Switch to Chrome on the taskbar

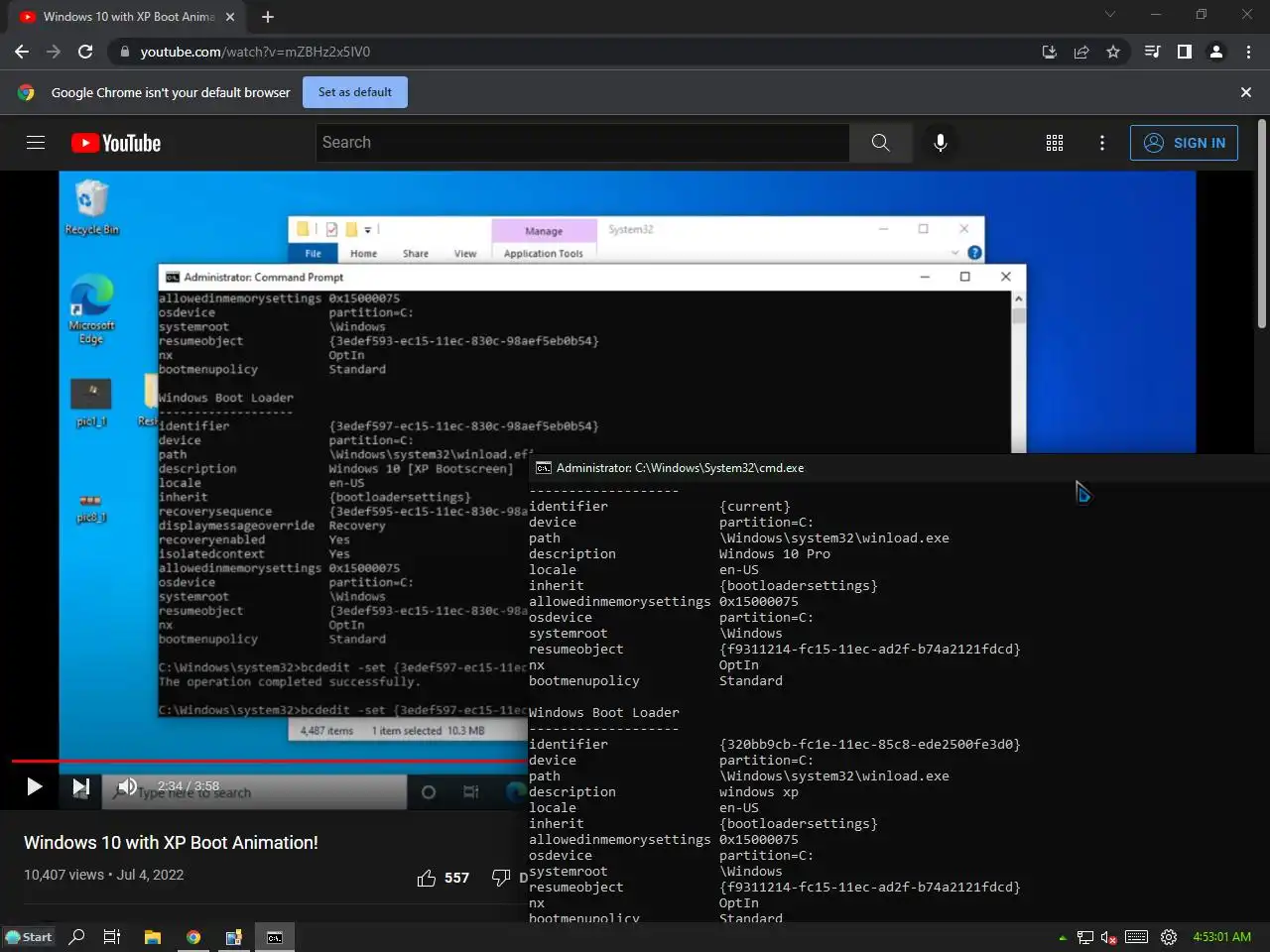(193, 937)
